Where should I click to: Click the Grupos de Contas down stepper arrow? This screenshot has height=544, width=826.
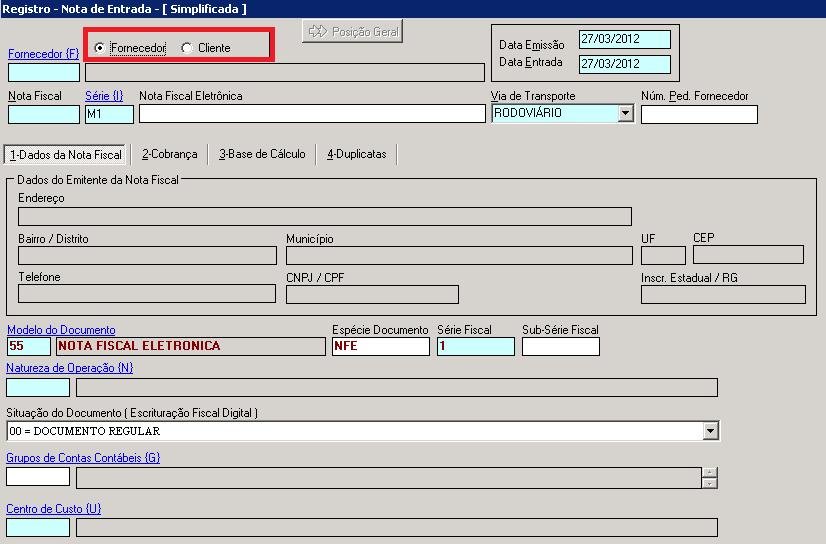[710, 483]
